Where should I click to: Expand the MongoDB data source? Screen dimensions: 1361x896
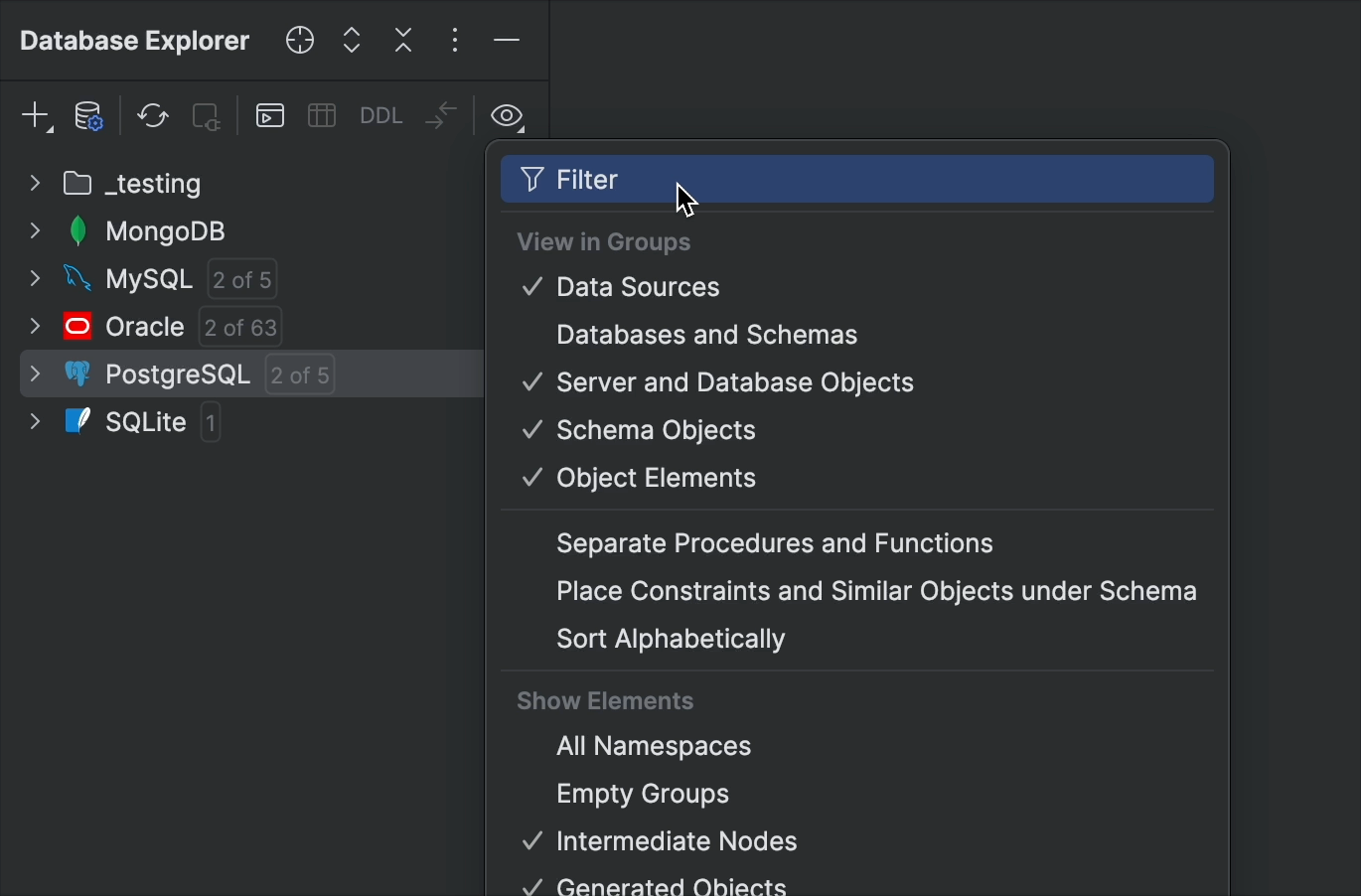35,230
